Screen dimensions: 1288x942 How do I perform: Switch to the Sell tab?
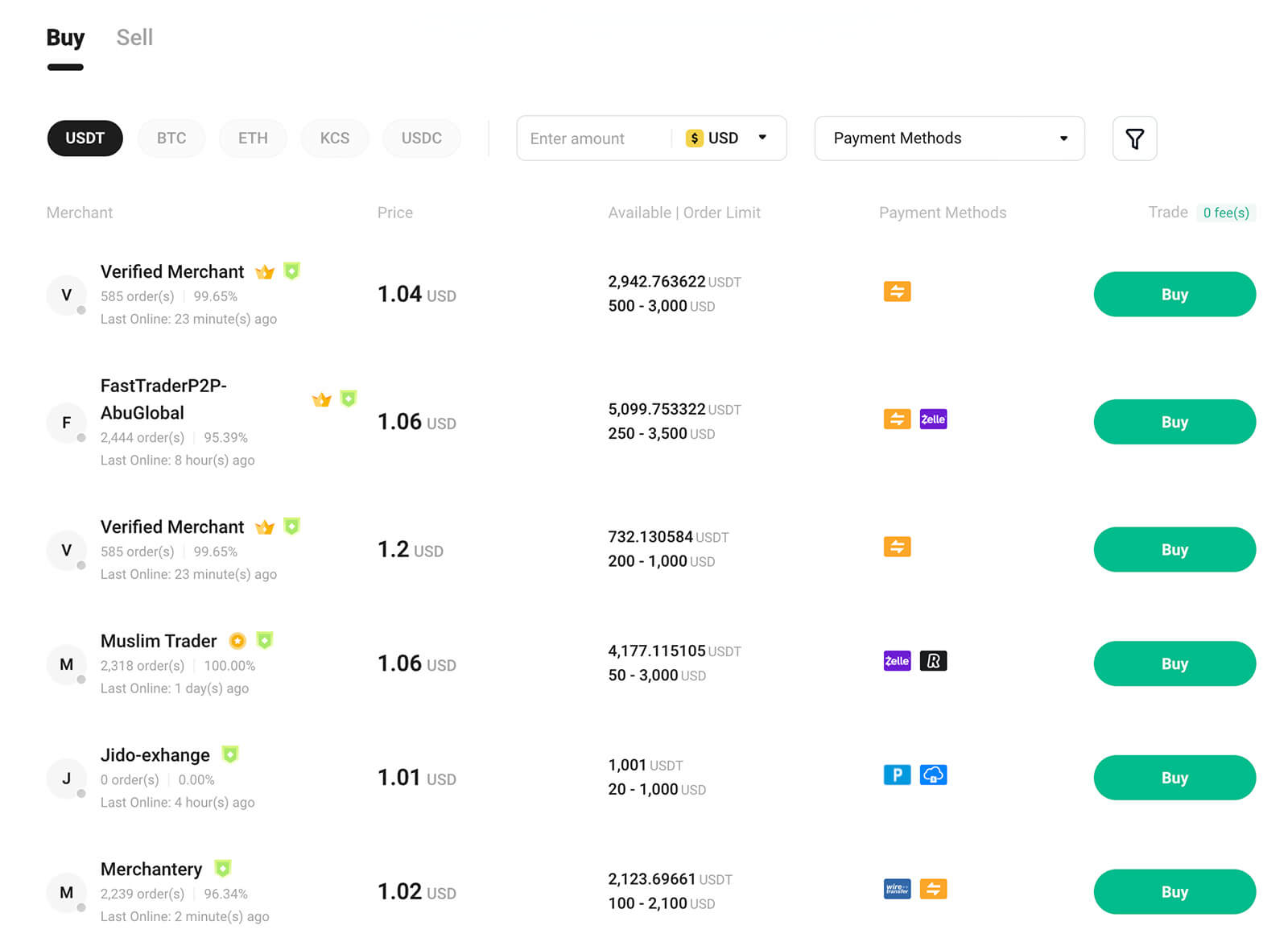[x=134, y=38]
